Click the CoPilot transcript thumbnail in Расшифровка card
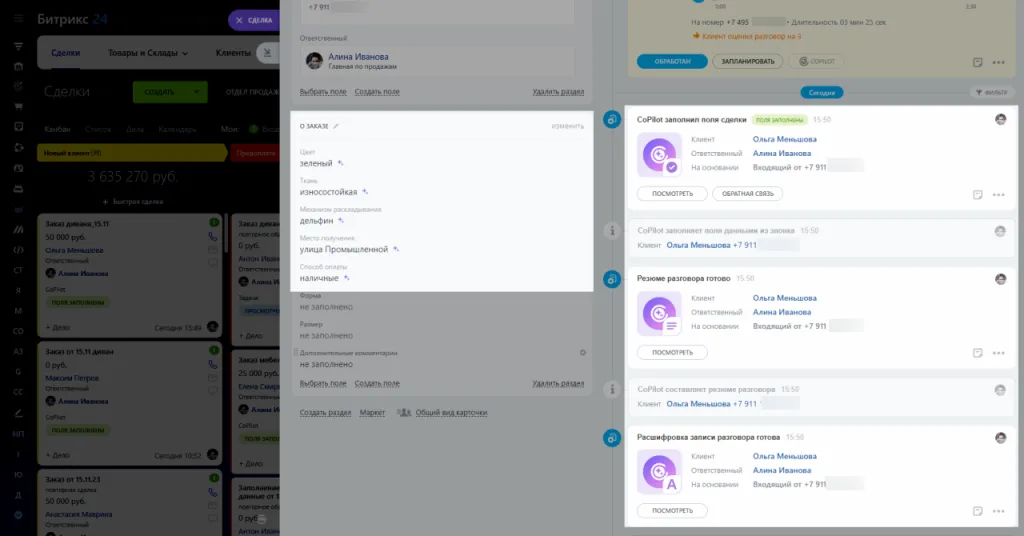 [x=659, y=471]
